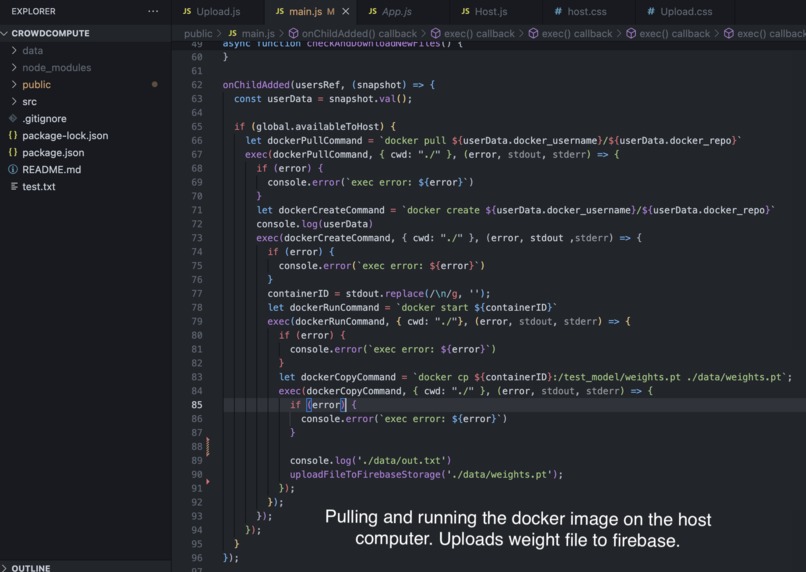Open package.json file

tap(53, 153)
